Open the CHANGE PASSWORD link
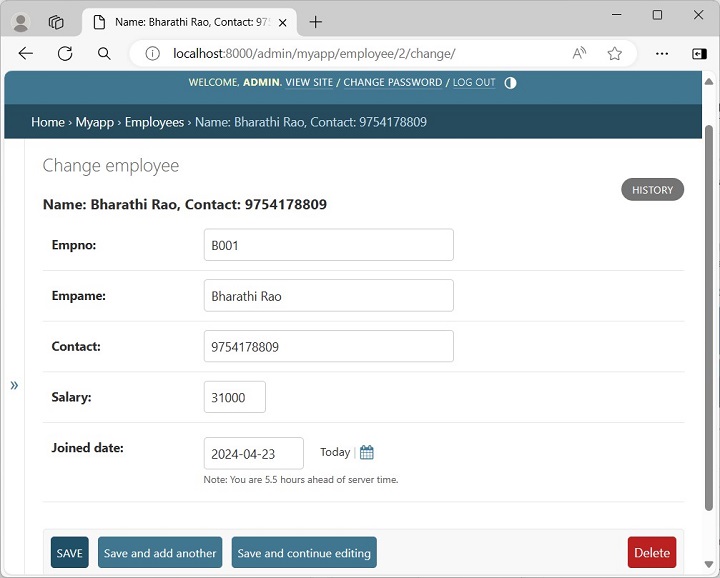The image size is (720, 578). click(x=393, y=83)
